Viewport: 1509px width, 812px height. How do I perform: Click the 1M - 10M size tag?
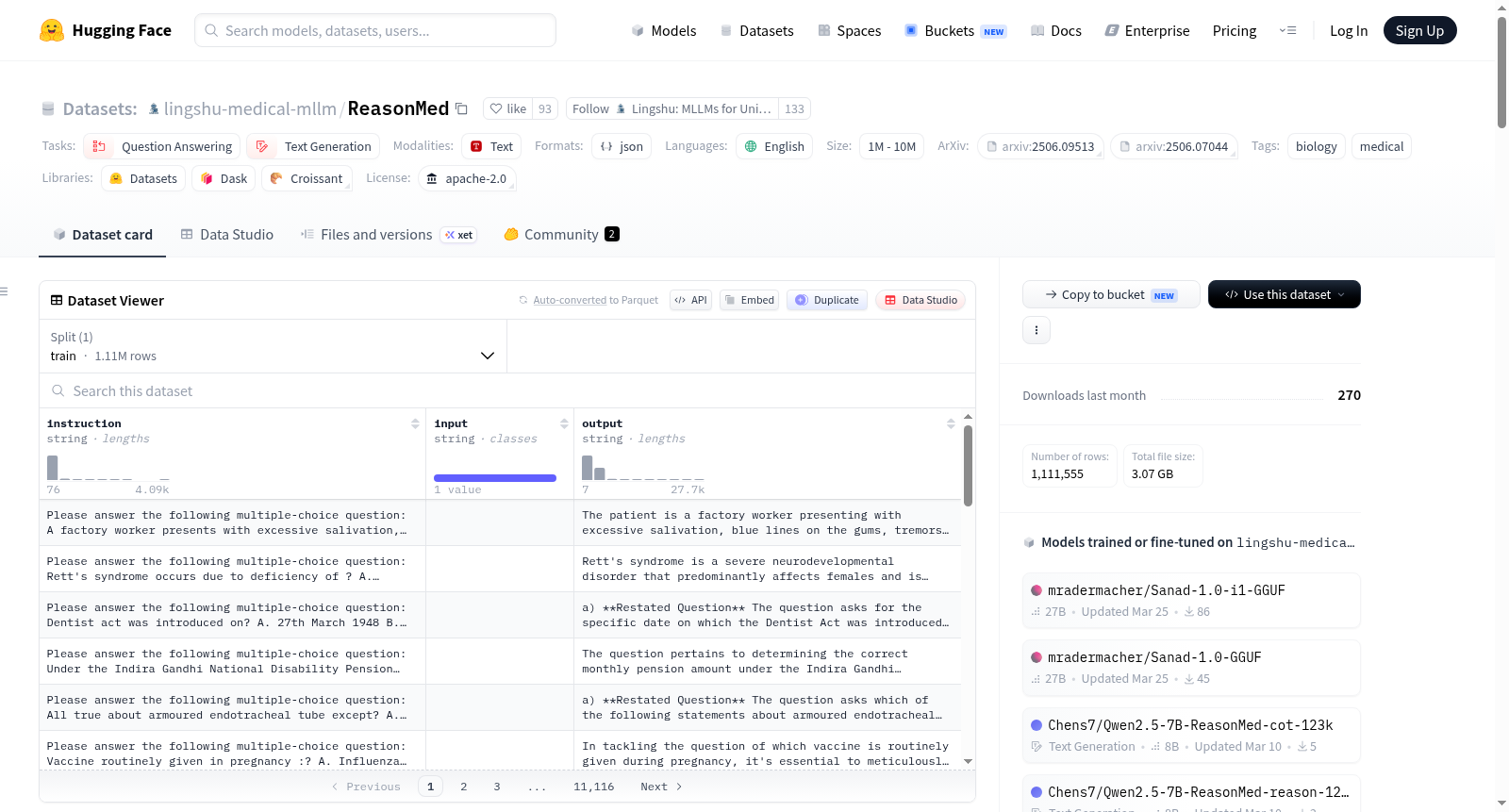point(892,146)
